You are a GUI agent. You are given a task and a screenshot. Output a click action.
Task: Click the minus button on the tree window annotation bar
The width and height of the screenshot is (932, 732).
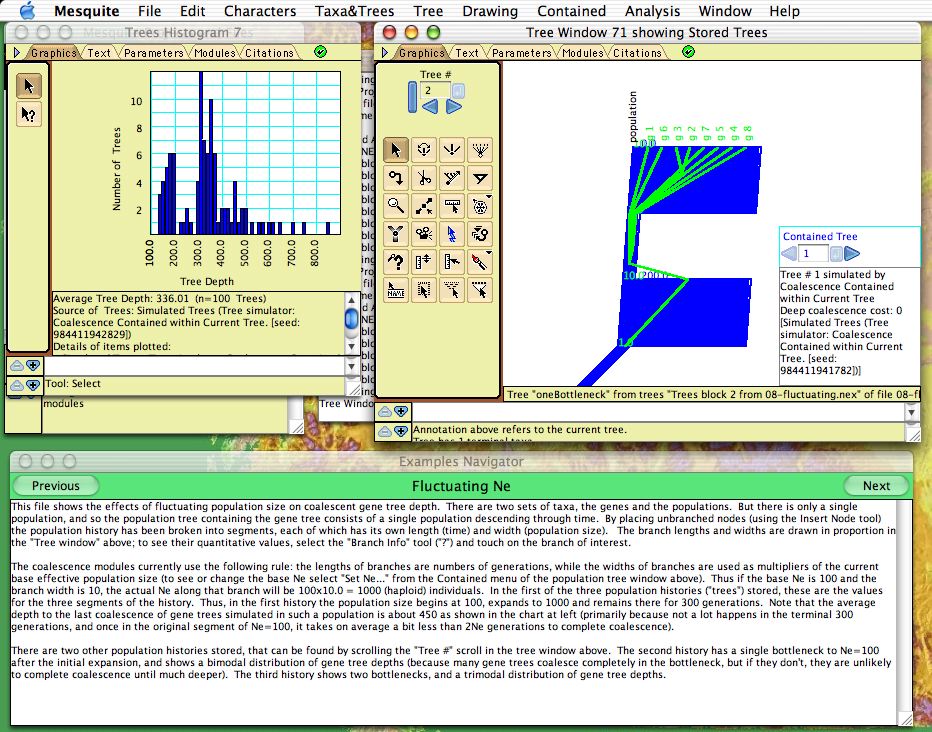(x=384, y=411)
